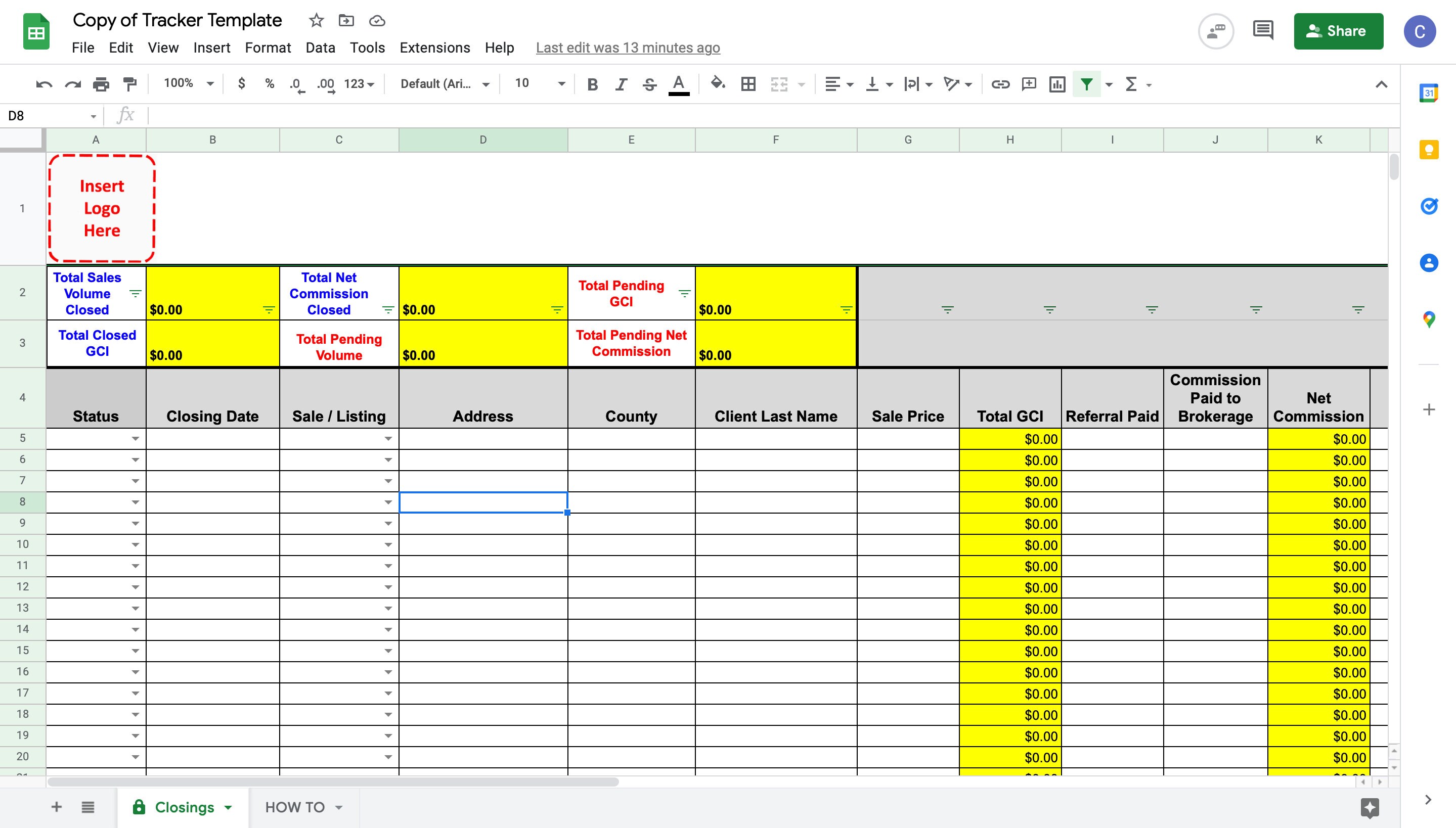1456x828 pixels.
Task: Open the Closings sheet tab menu
Action: [x=228, y=807]
